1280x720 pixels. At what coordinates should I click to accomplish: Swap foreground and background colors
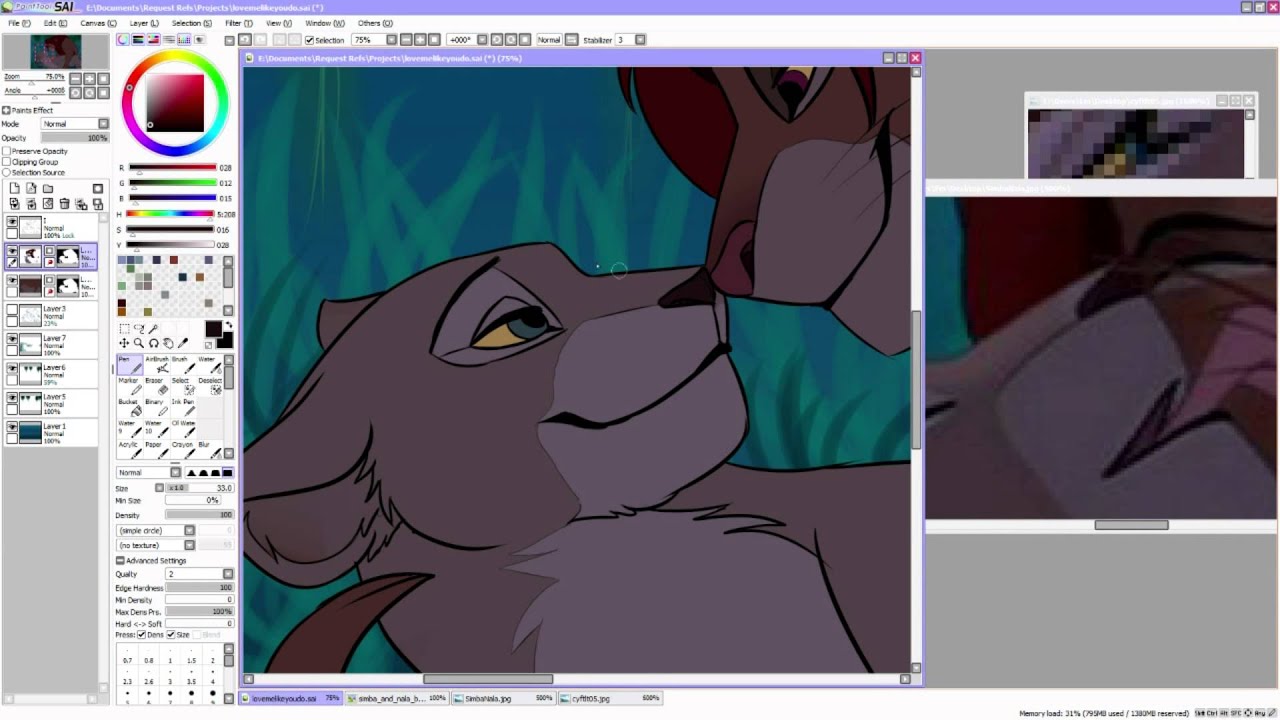click(230, 325)
